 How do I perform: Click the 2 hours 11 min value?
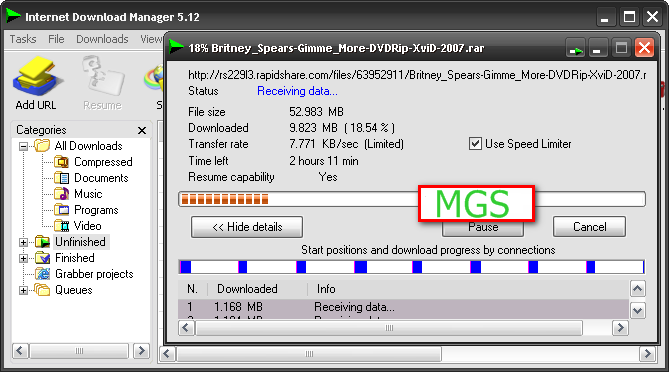click(324, 161)
